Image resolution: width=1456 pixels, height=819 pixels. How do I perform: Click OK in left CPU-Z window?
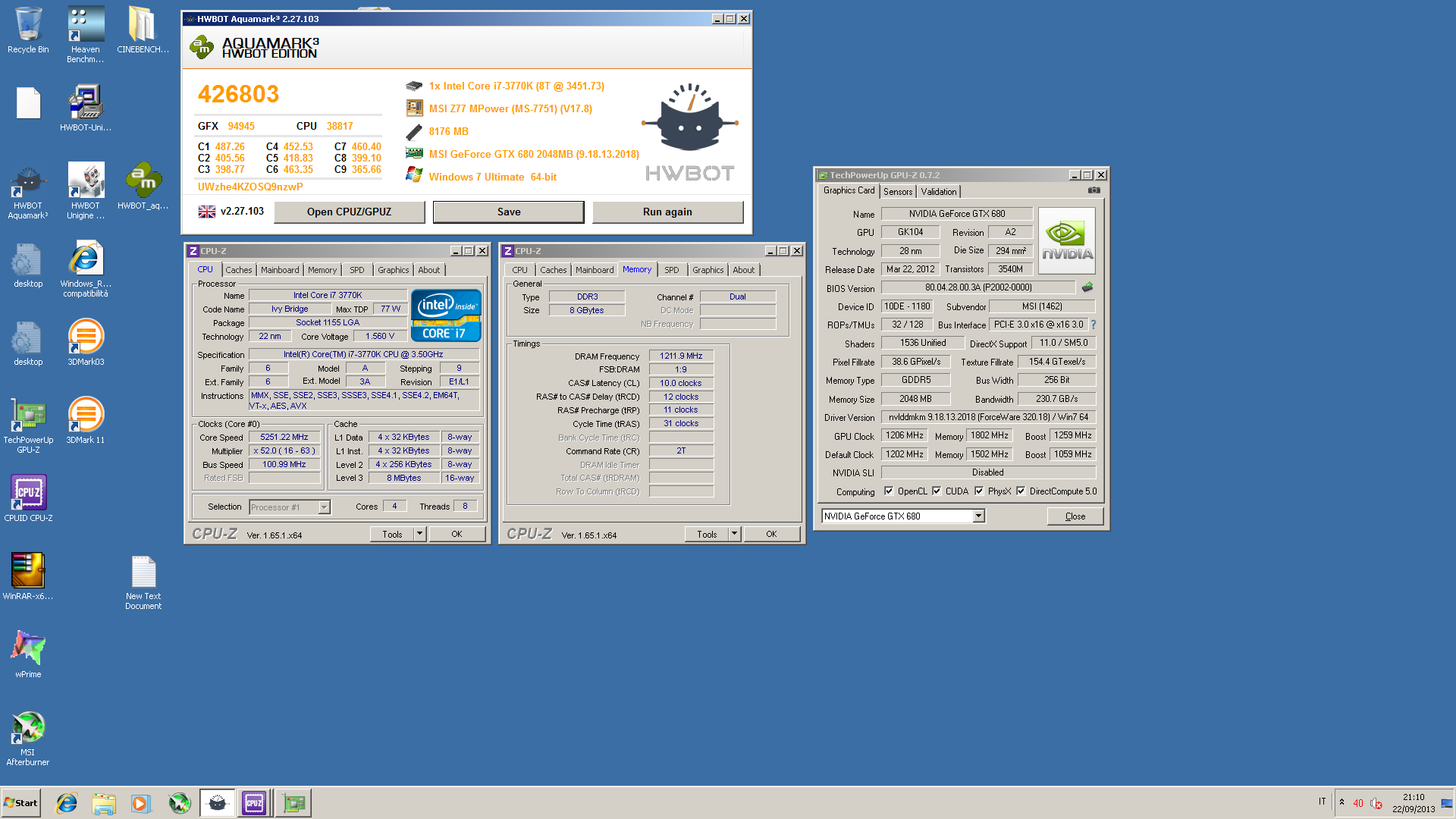click(457, 534)
